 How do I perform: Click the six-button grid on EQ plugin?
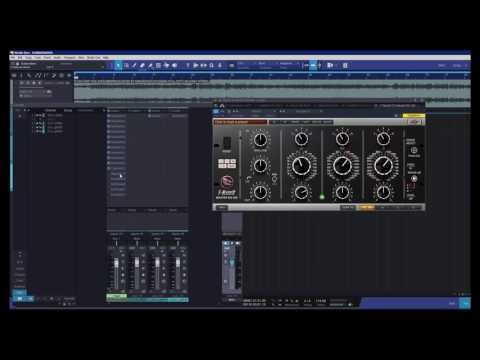click(x=227, y=163)
